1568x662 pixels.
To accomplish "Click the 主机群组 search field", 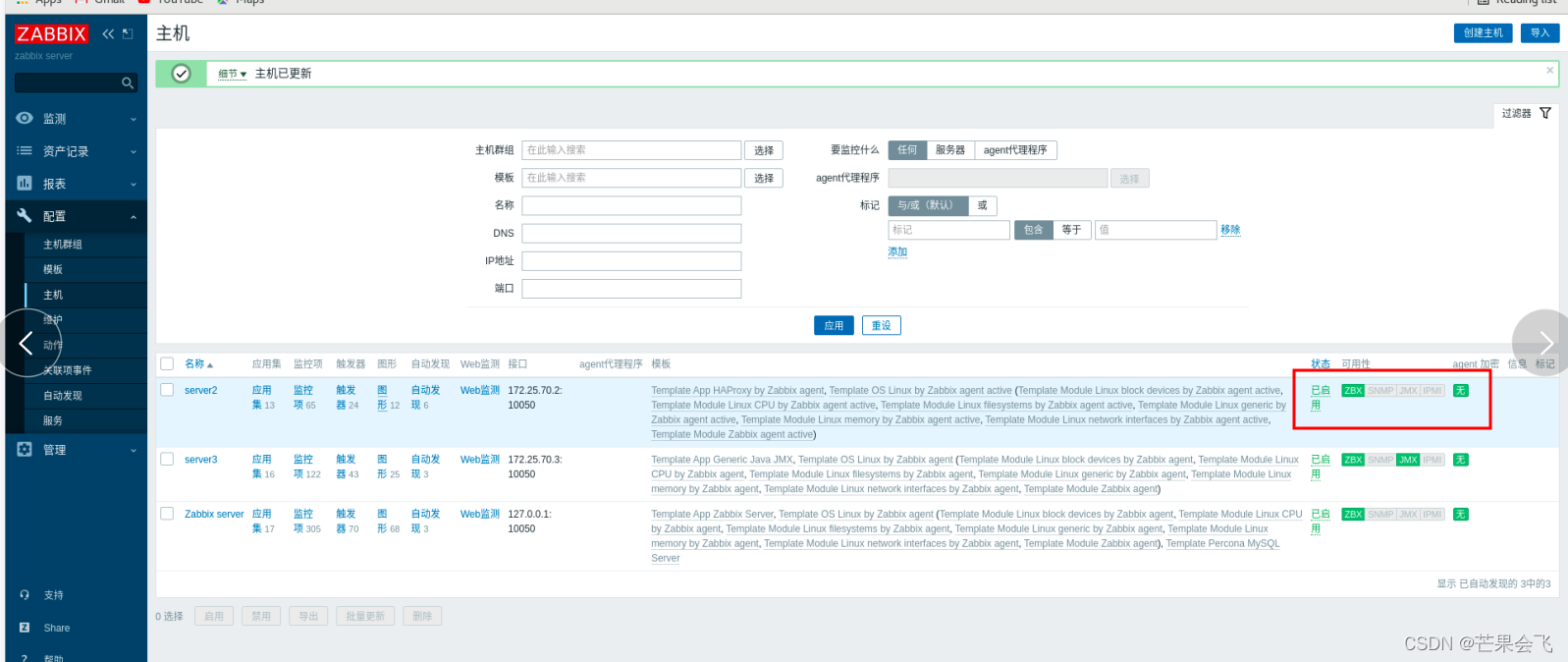I will click(631, 150).
